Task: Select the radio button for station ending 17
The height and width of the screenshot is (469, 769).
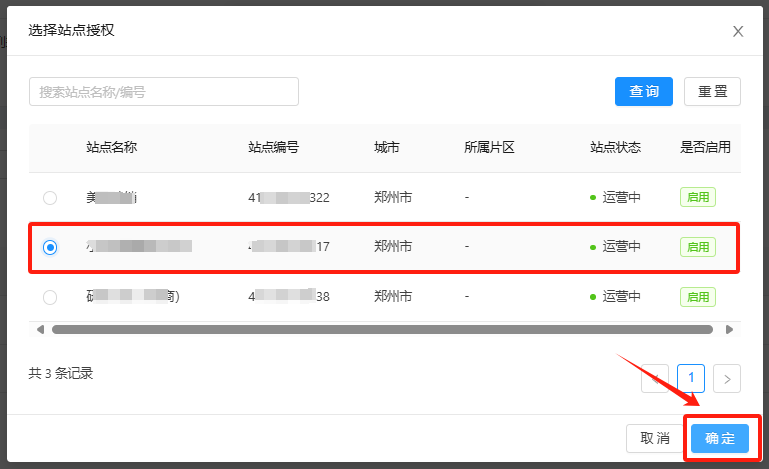Action: (x=50, y=247)
